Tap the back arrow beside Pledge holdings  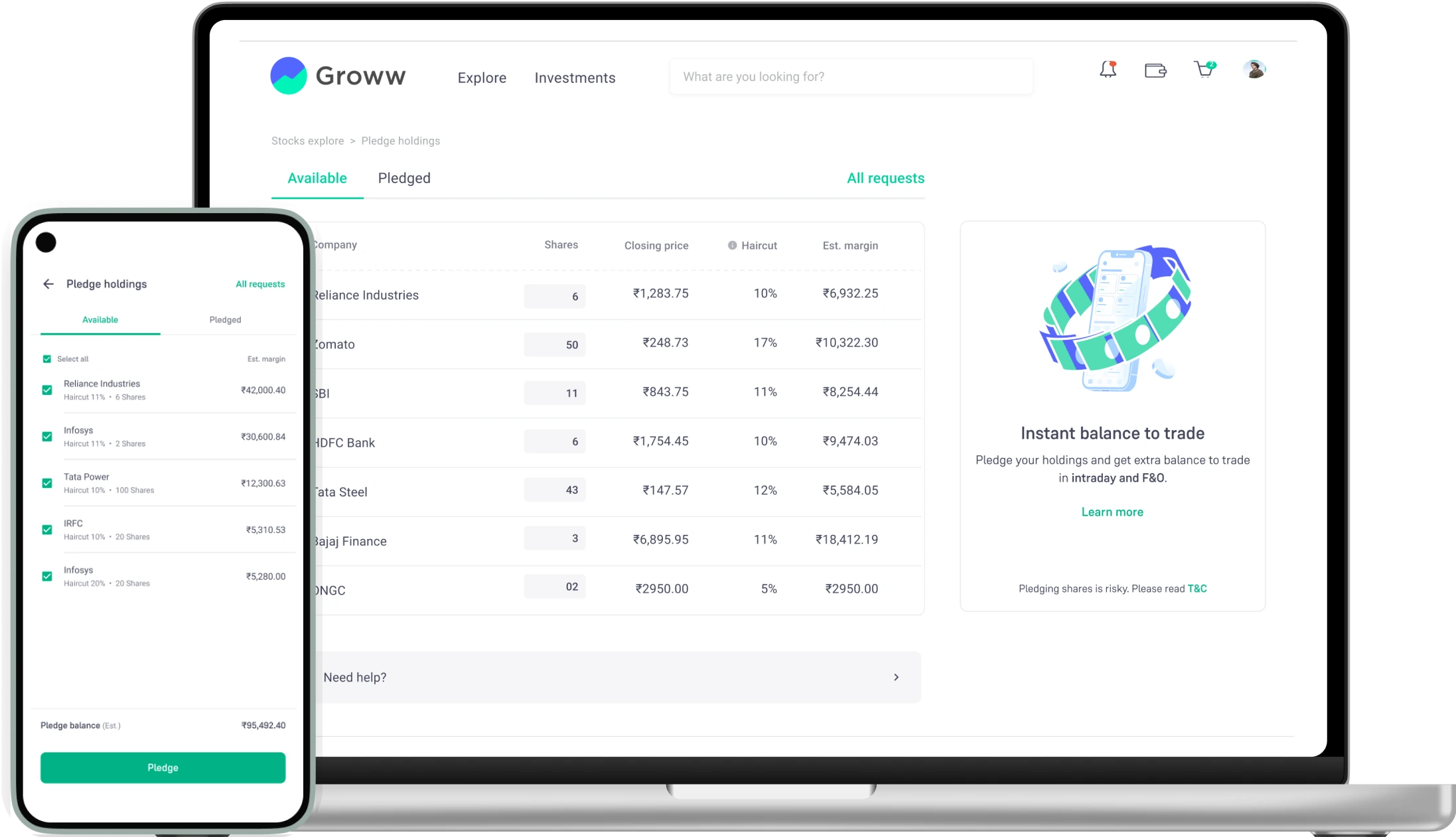pos(48,284)
